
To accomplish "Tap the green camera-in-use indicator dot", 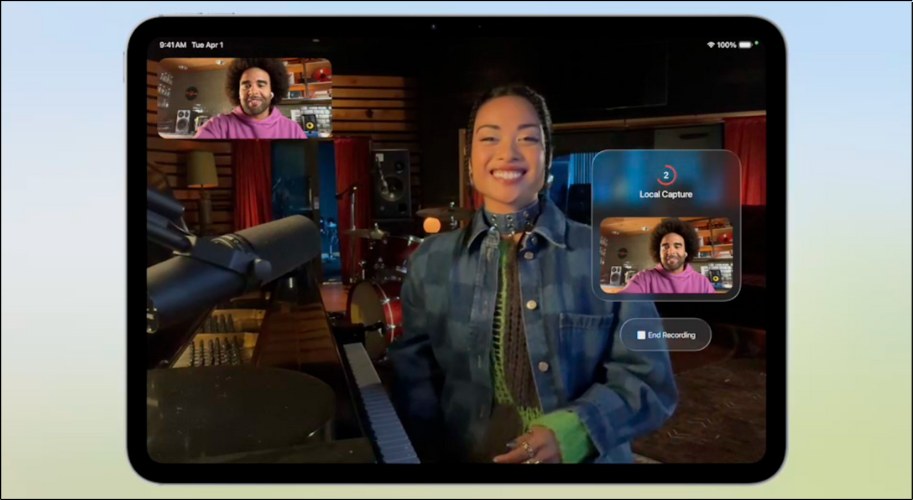I will (x=756, y=42).
